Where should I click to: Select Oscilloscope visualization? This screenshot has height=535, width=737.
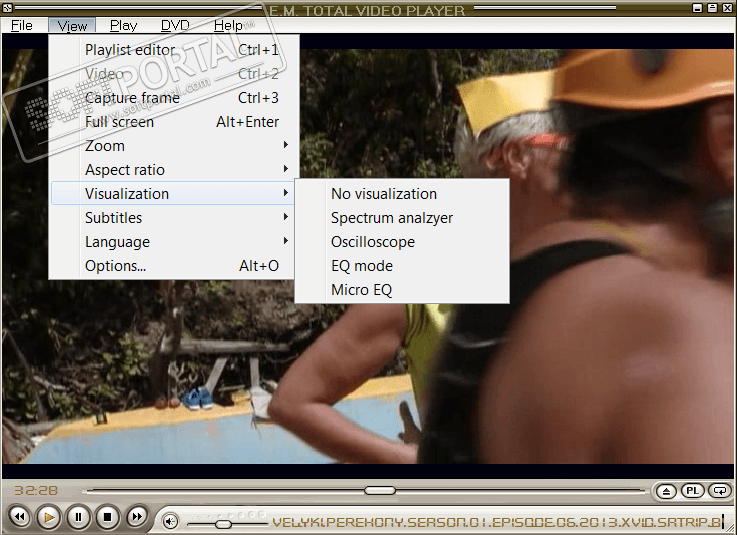[402, 242]
